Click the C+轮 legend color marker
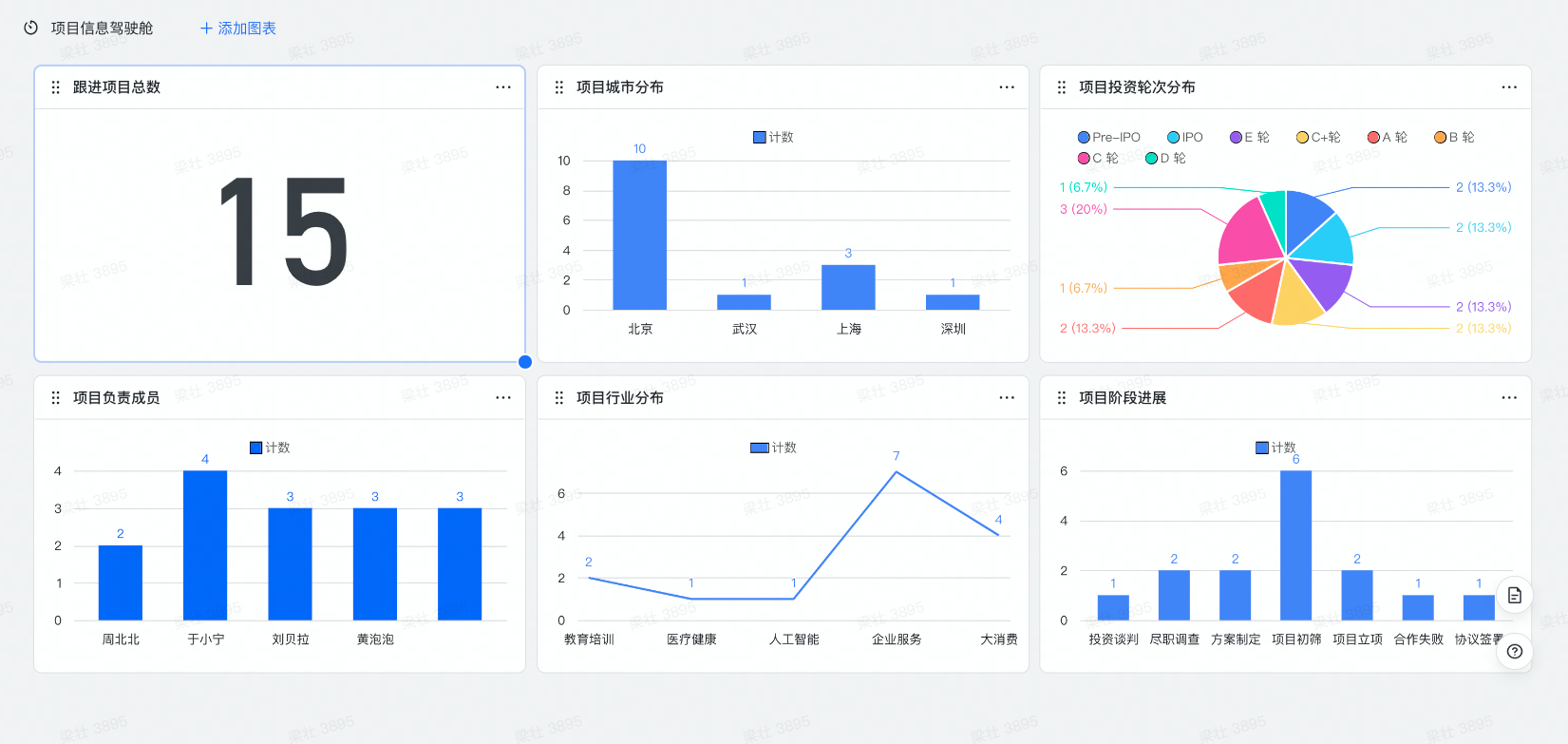Viewport: 1568px width, 744px height. pyautogui.click(x=1302, y=137)
